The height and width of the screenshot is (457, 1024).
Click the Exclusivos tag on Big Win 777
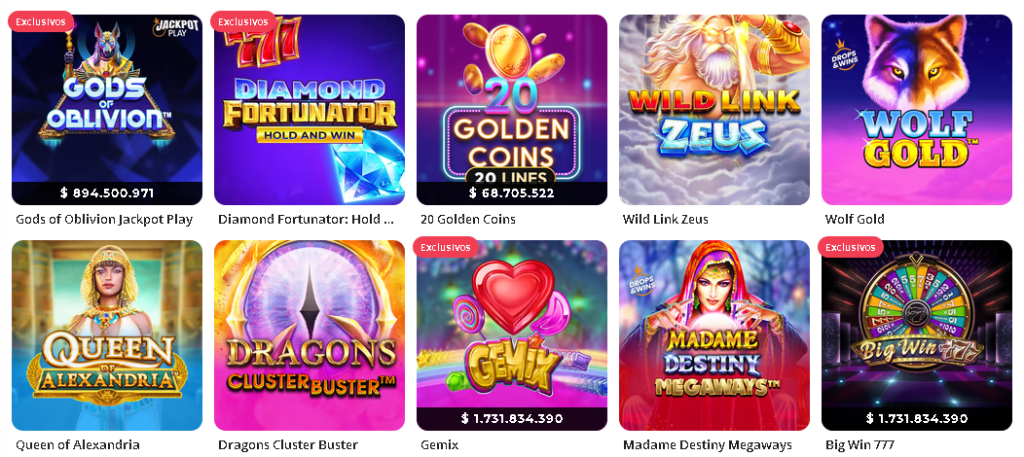click(850, 247)
